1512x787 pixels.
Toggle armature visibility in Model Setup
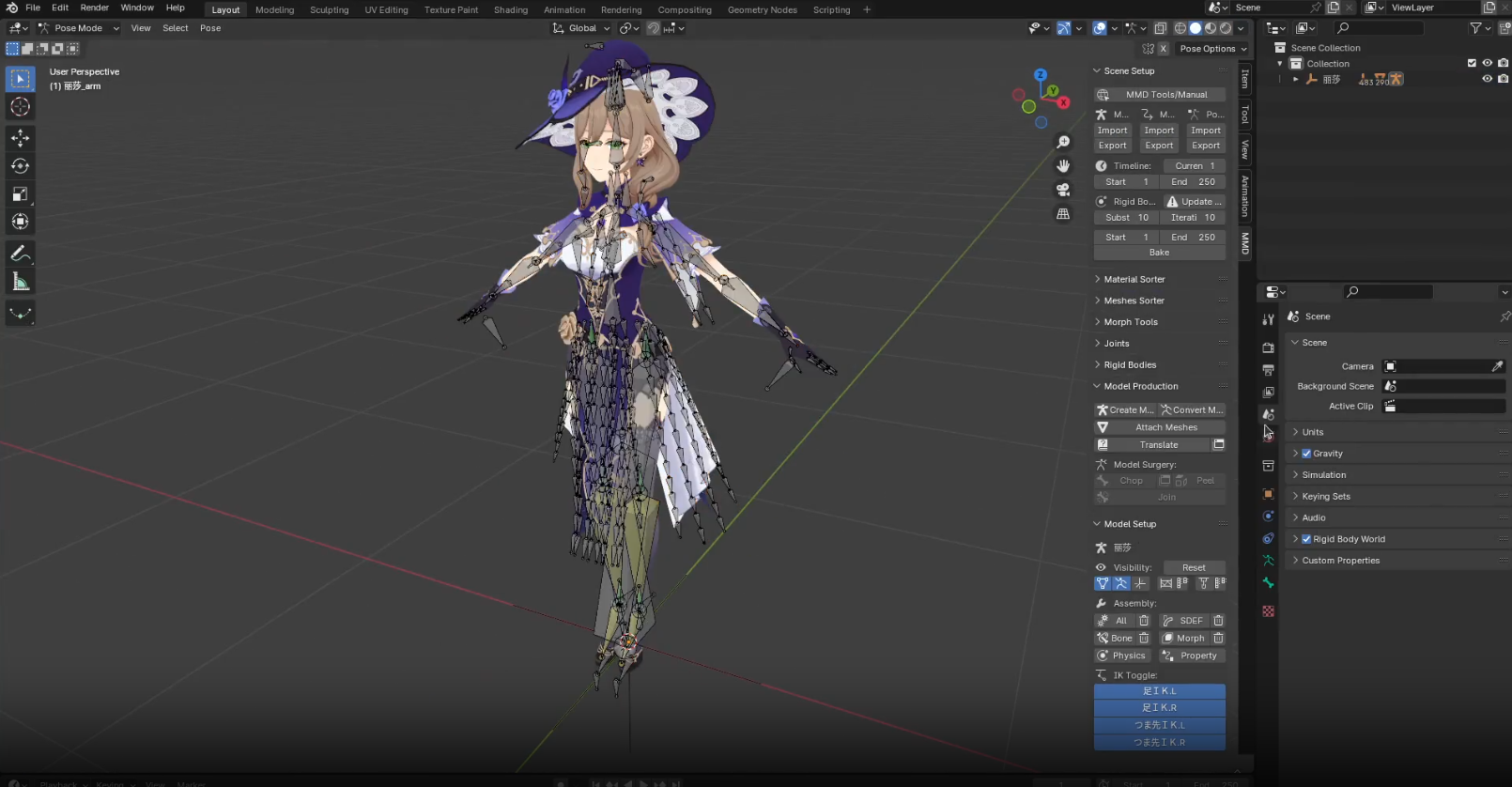1121,584
